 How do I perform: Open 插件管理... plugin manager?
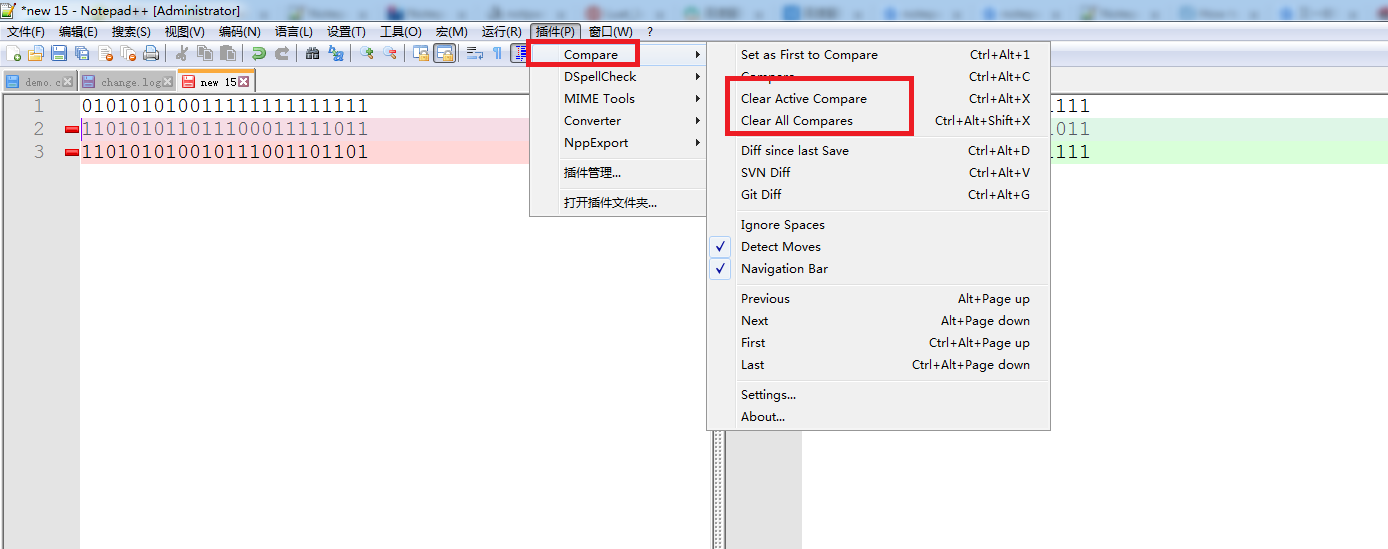click(618, 173)
